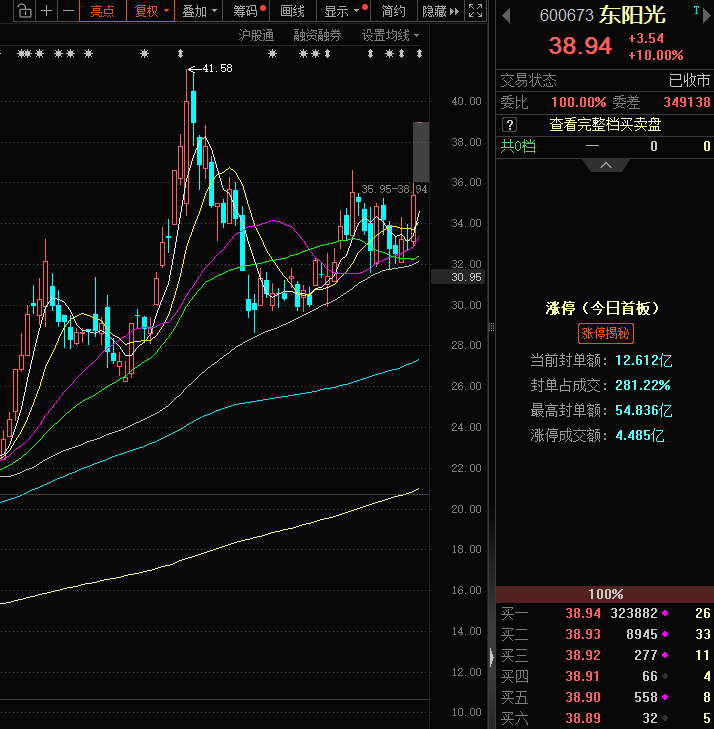
Task: Click the magenta diamond in 买三 row
Action: pos(665,655)
